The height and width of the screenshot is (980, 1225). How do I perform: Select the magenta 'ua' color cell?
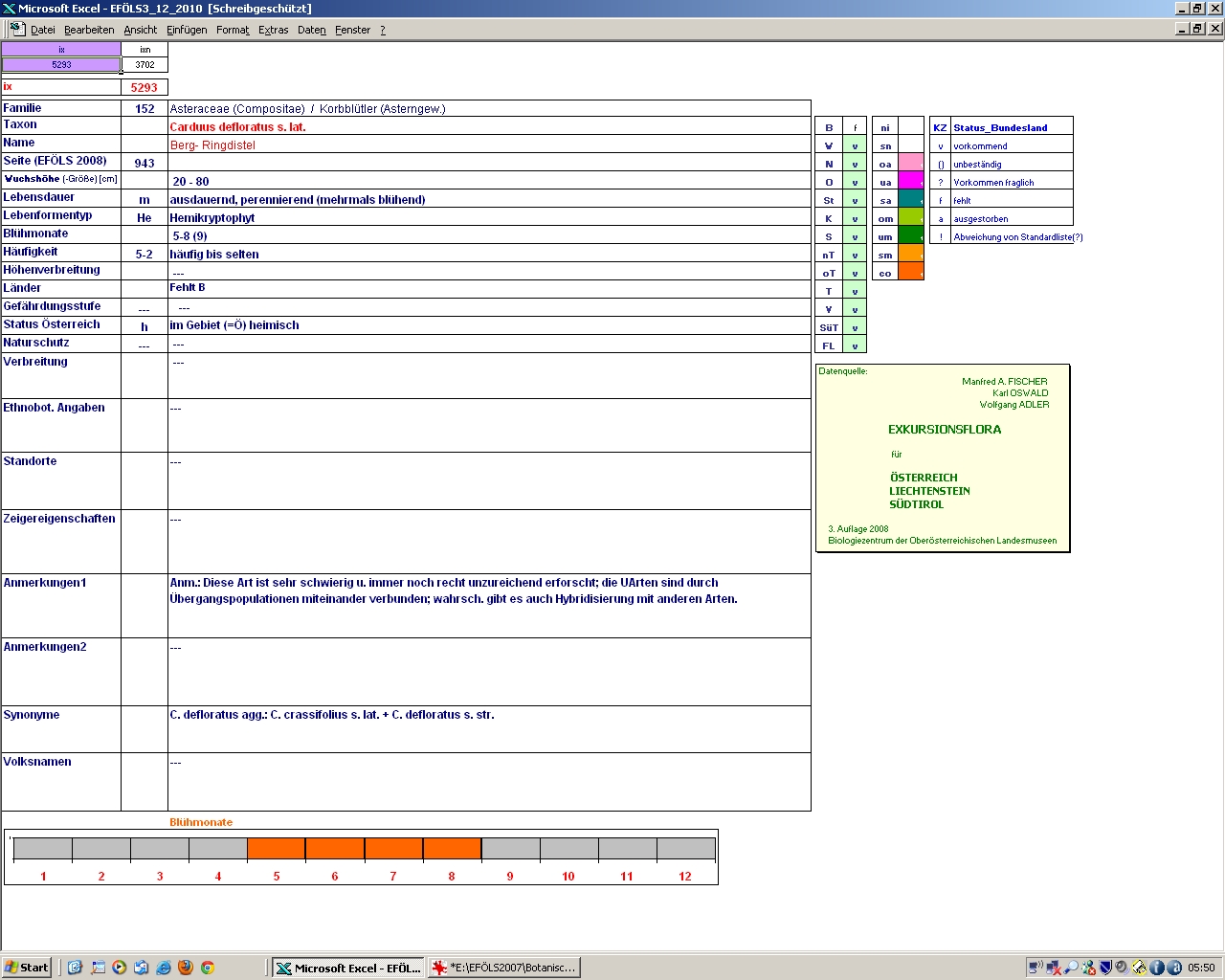(x=911, y=182)
